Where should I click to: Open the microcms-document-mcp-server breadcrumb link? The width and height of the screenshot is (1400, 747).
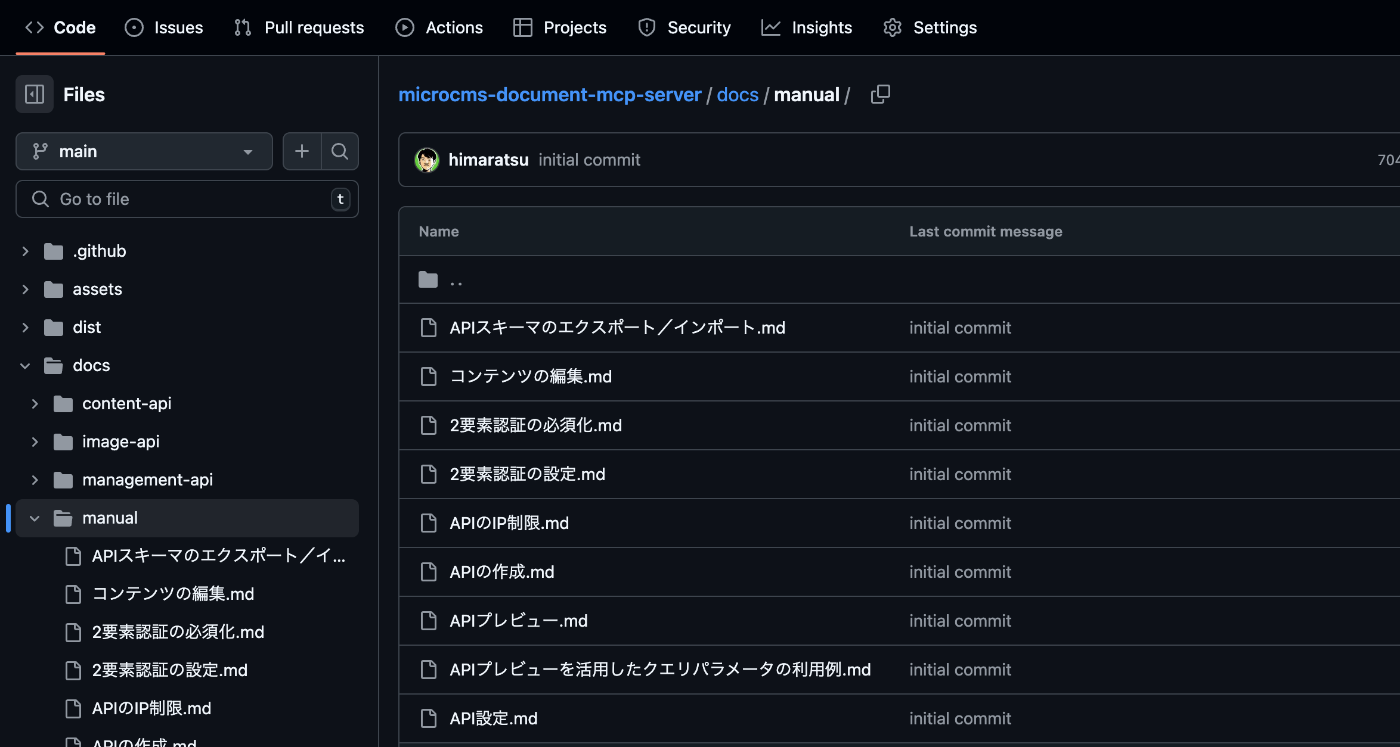pyautogui.click(x=549, y=95)
